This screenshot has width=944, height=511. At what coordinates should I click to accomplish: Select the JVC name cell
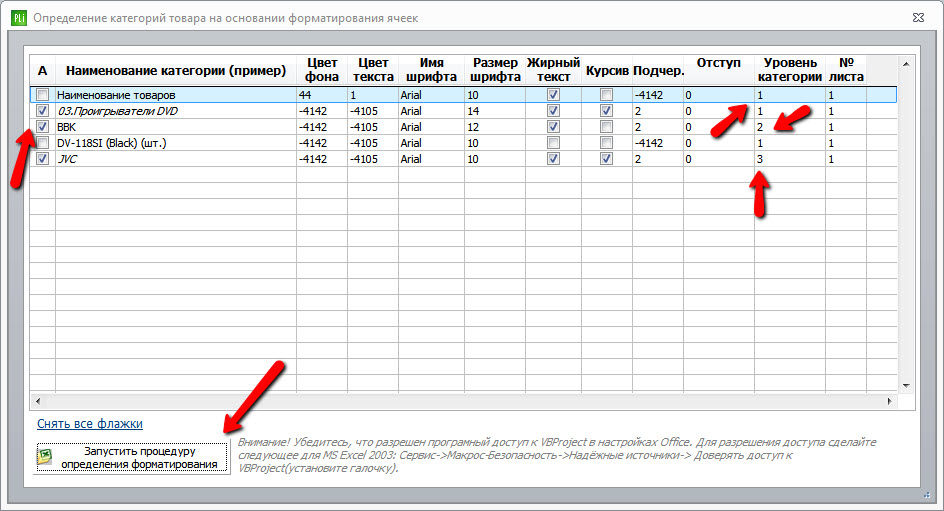(x=176, y=159)
